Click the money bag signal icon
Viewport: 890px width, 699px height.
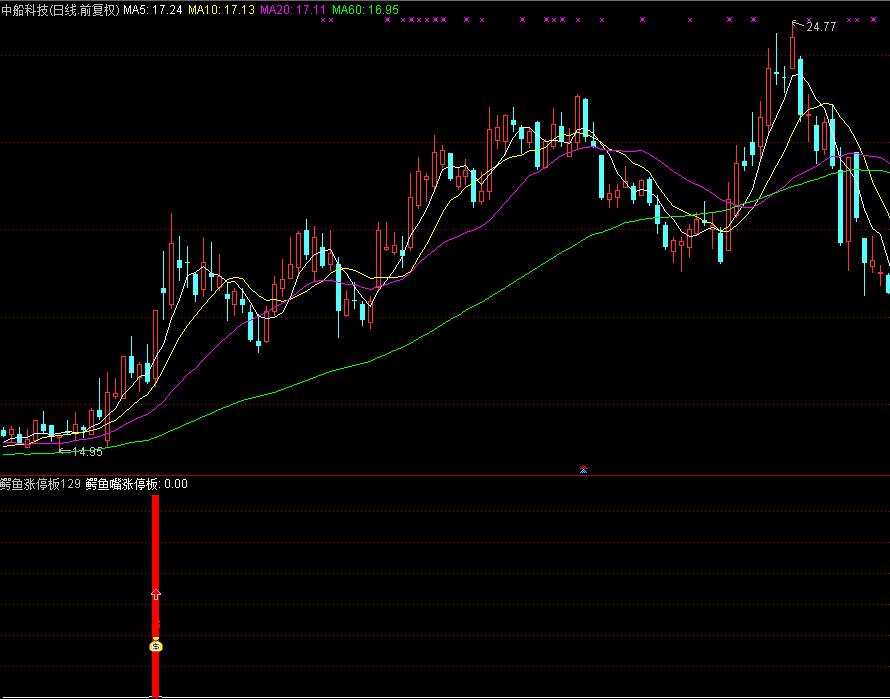156,646
